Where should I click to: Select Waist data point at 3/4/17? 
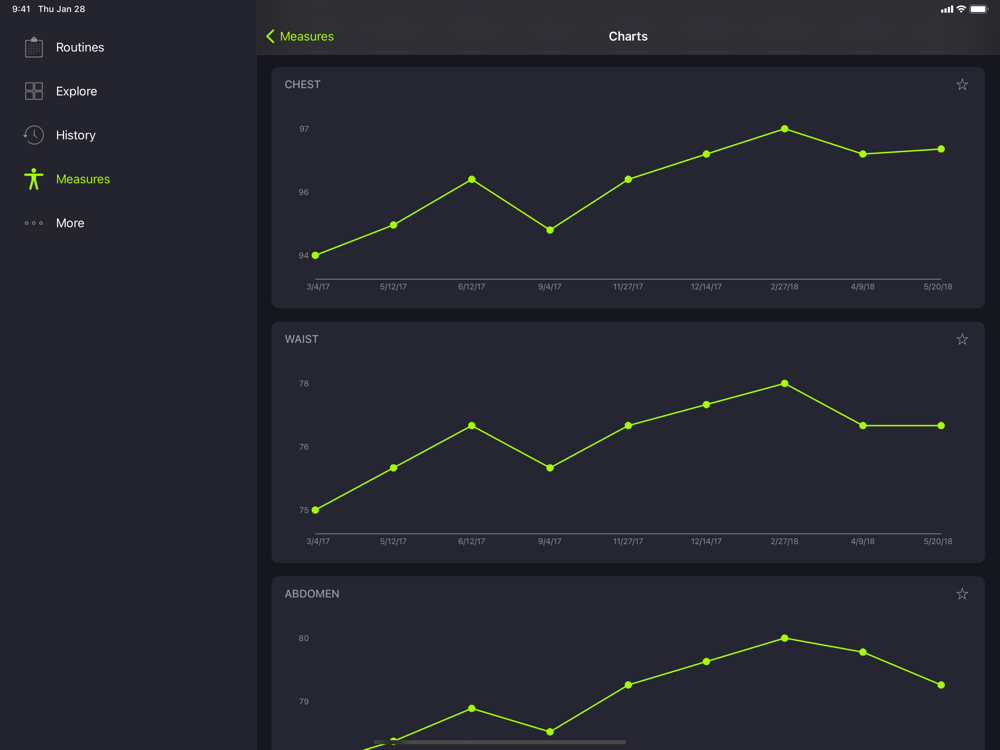click(315, 510)
